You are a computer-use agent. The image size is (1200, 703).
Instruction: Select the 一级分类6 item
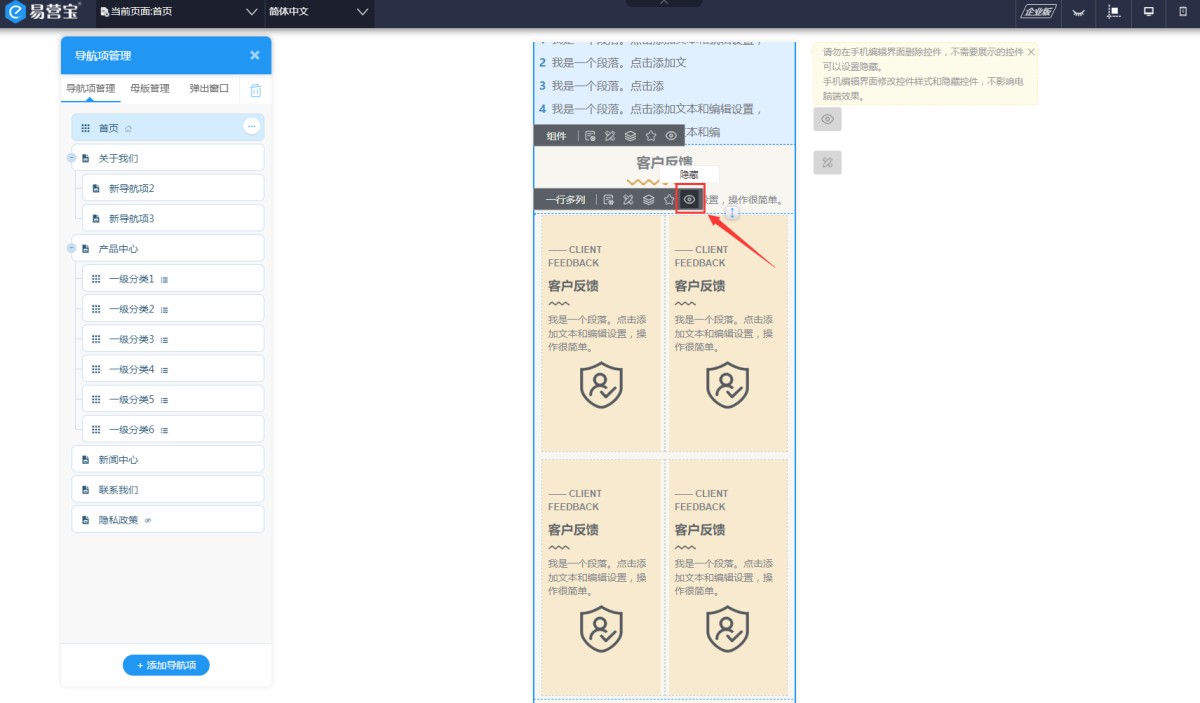click(173, 429)
